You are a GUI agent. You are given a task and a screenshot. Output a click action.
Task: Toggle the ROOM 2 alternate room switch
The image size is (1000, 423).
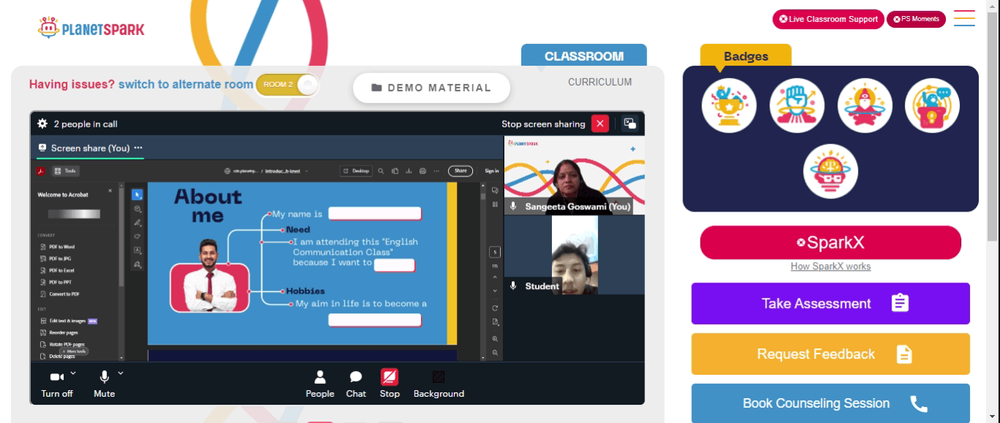pos(287,85)
